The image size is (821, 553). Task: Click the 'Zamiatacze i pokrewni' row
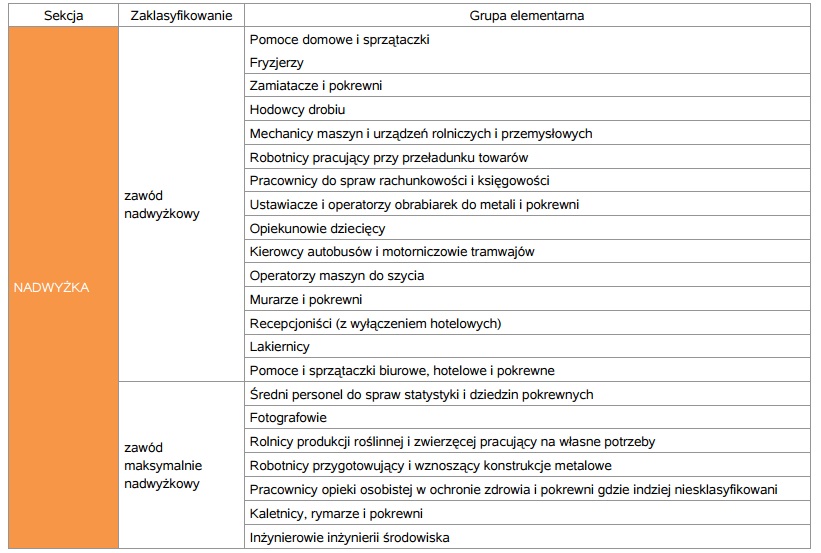pos(527,85)
